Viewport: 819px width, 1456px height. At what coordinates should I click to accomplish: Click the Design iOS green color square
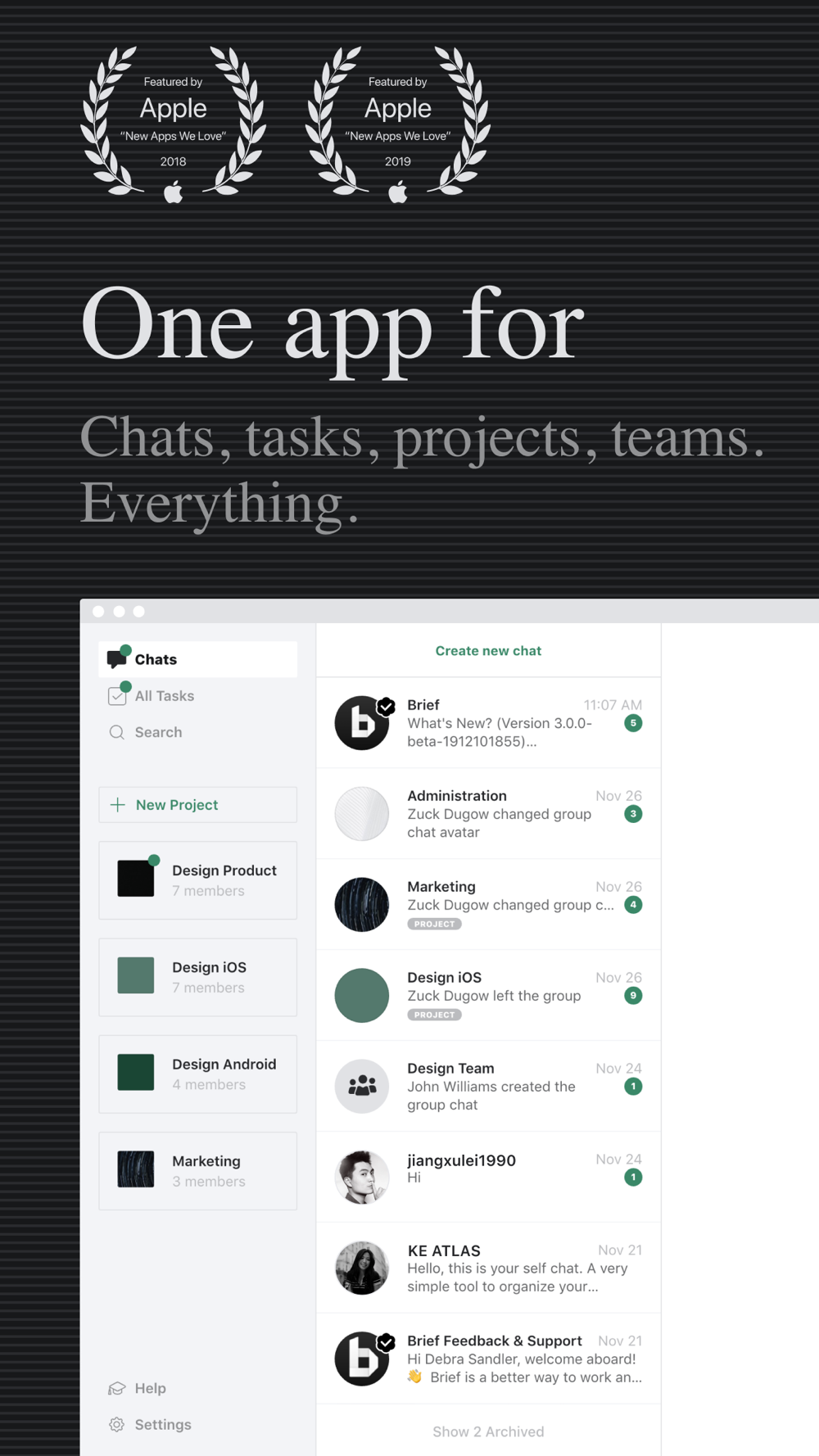pyautogui.click(x=136, y=975)
